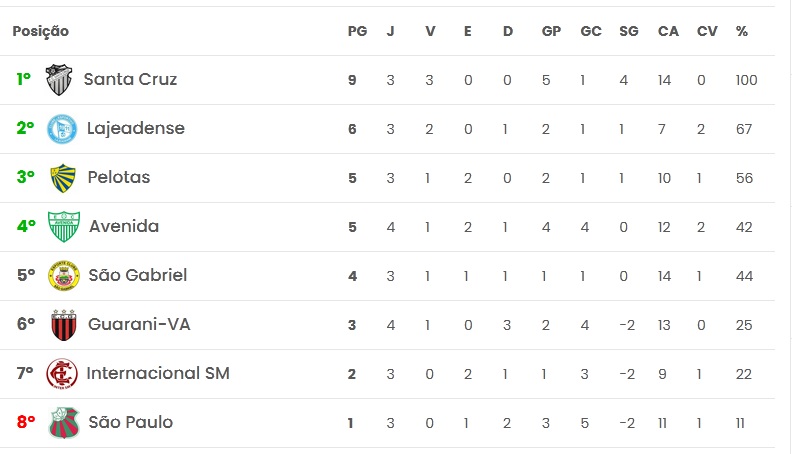
Task: Click the Lajeadense club crest
Action: click(63, 128)
